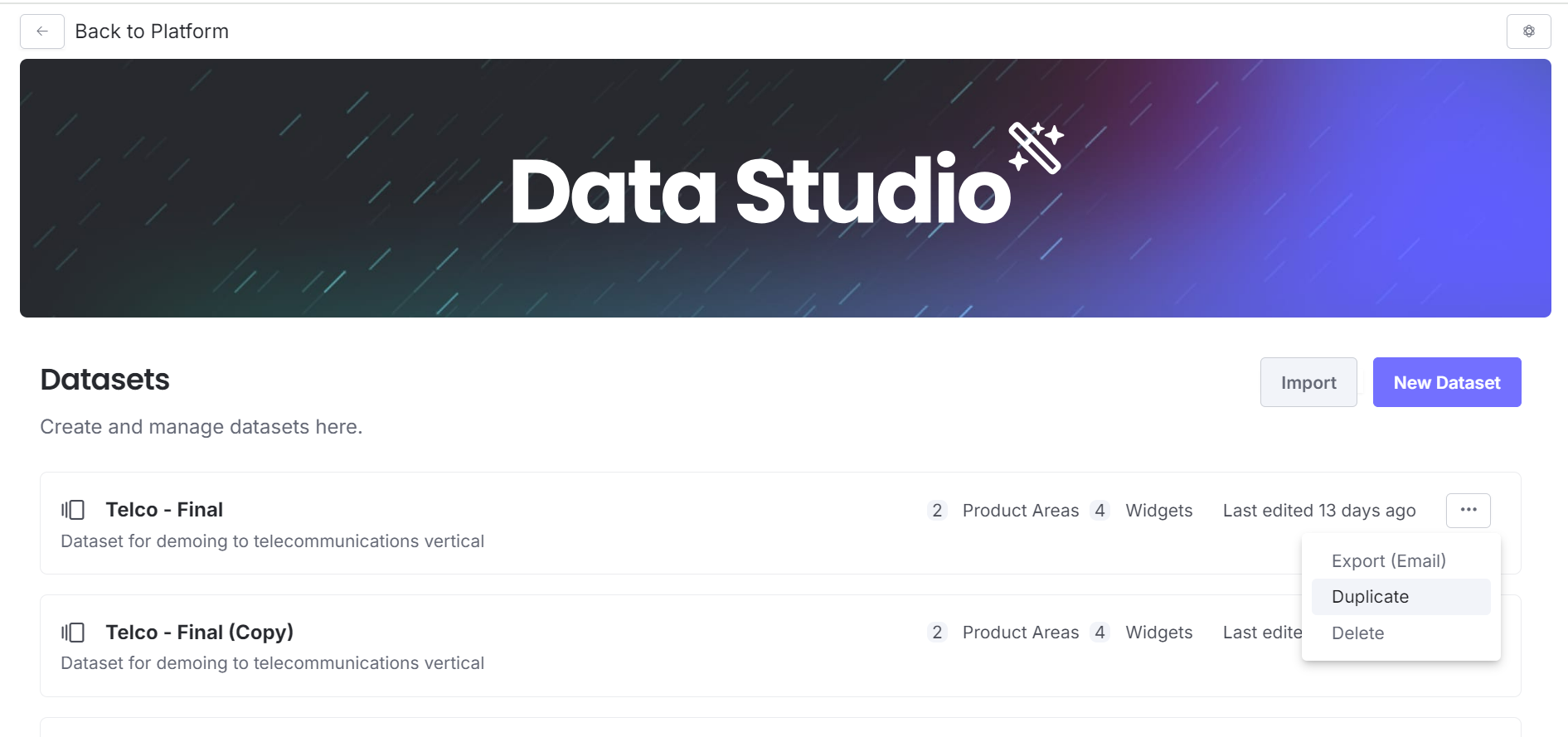The height and width of the screenshot is (737, 1568).
Task: Select Delete in the dataset menu
Action: [1357, 633]
